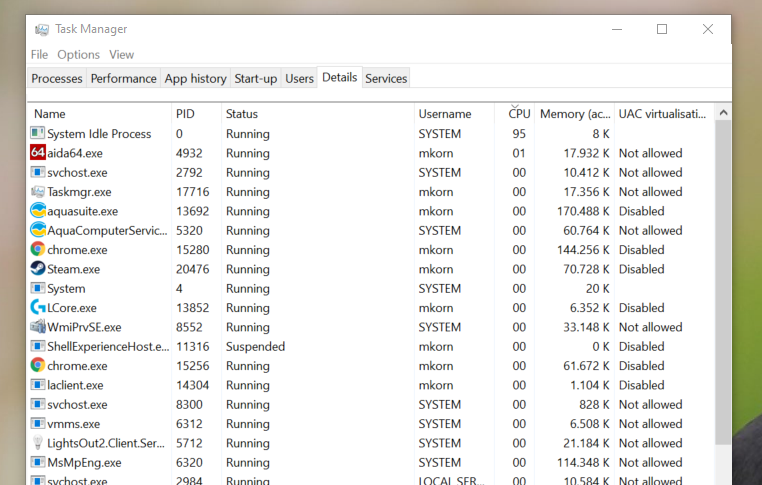This screenshot has height=485, width=762.
Task: Click the AquaComputerService process icon
Action: [37, 230]
